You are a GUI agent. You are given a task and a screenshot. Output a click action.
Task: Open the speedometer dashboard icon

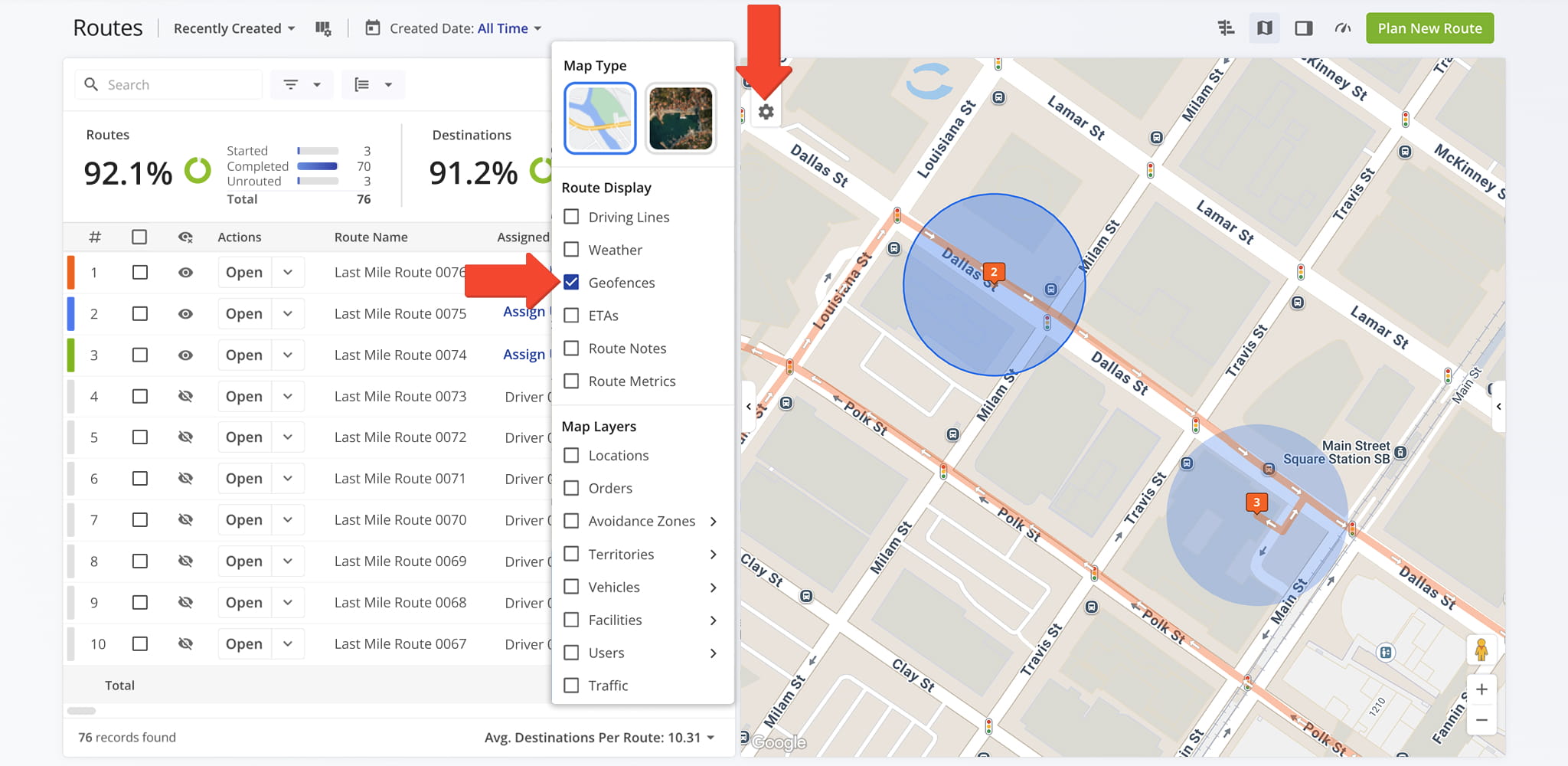(1342, 28)
